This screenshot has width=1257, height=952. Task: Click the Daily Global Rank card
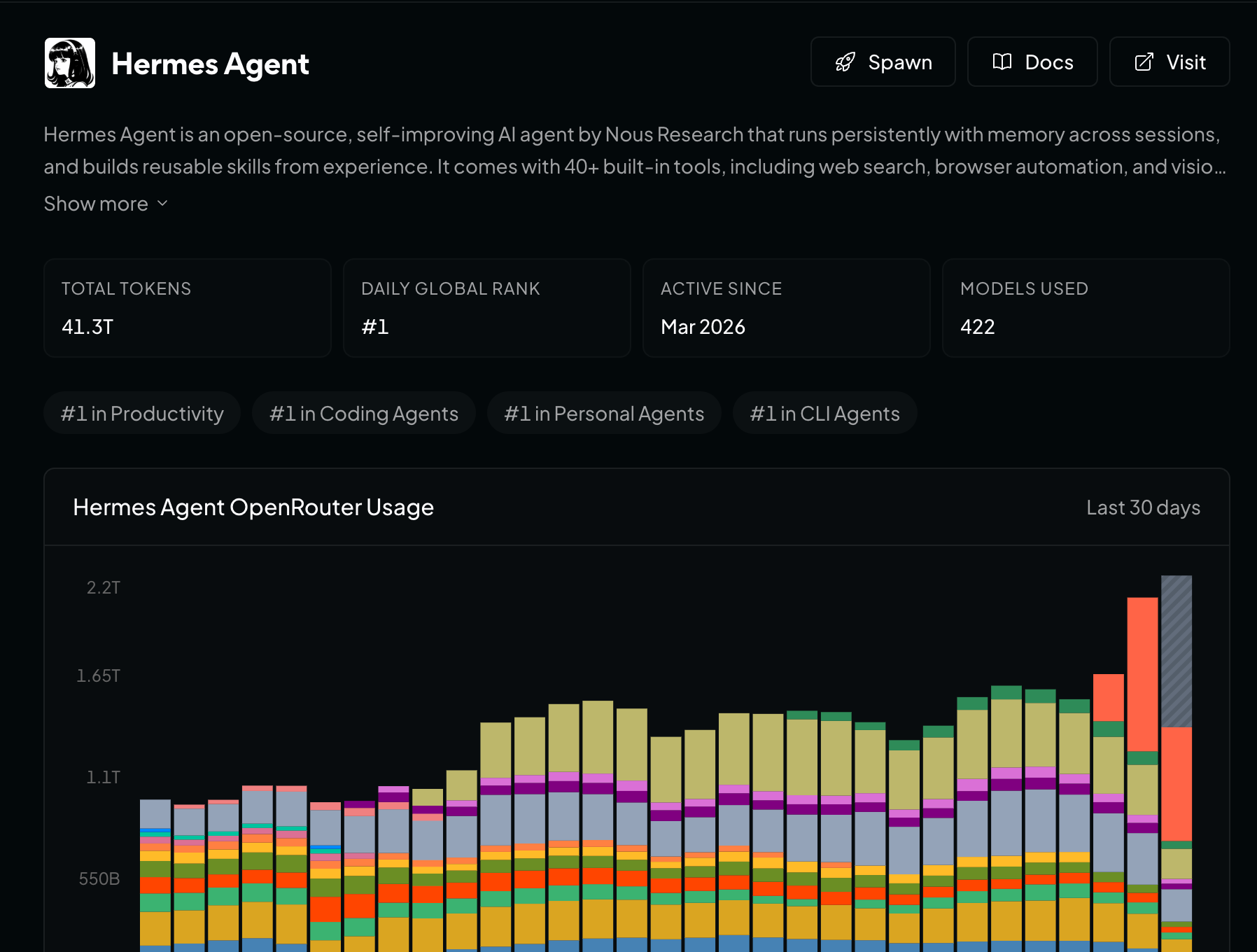[487, 308]
